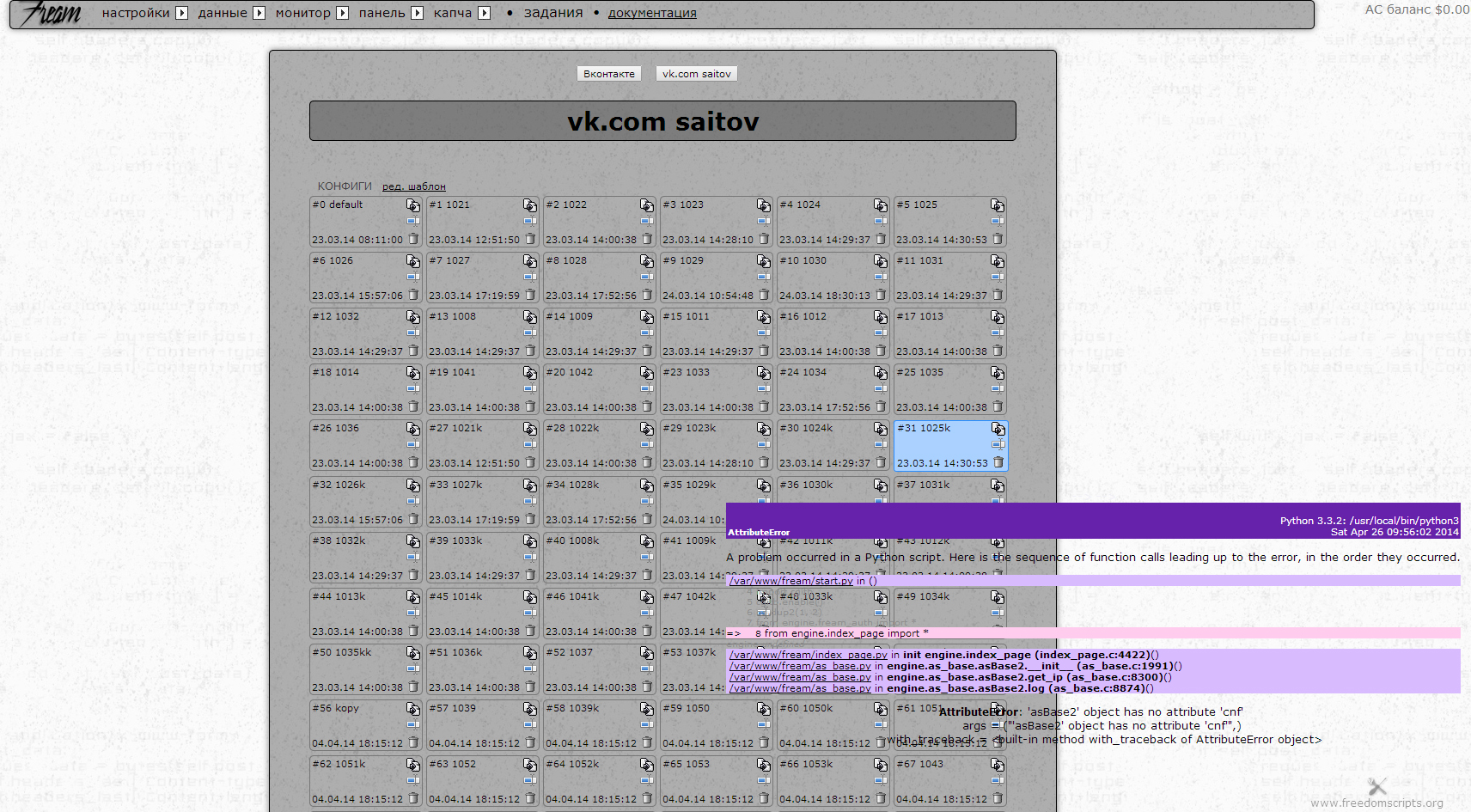Viewport: 1471px width, 812px height.
Task: Click timestamp 24.03.14 18:30:13 on #10 1030
Action: coord(825,296)
